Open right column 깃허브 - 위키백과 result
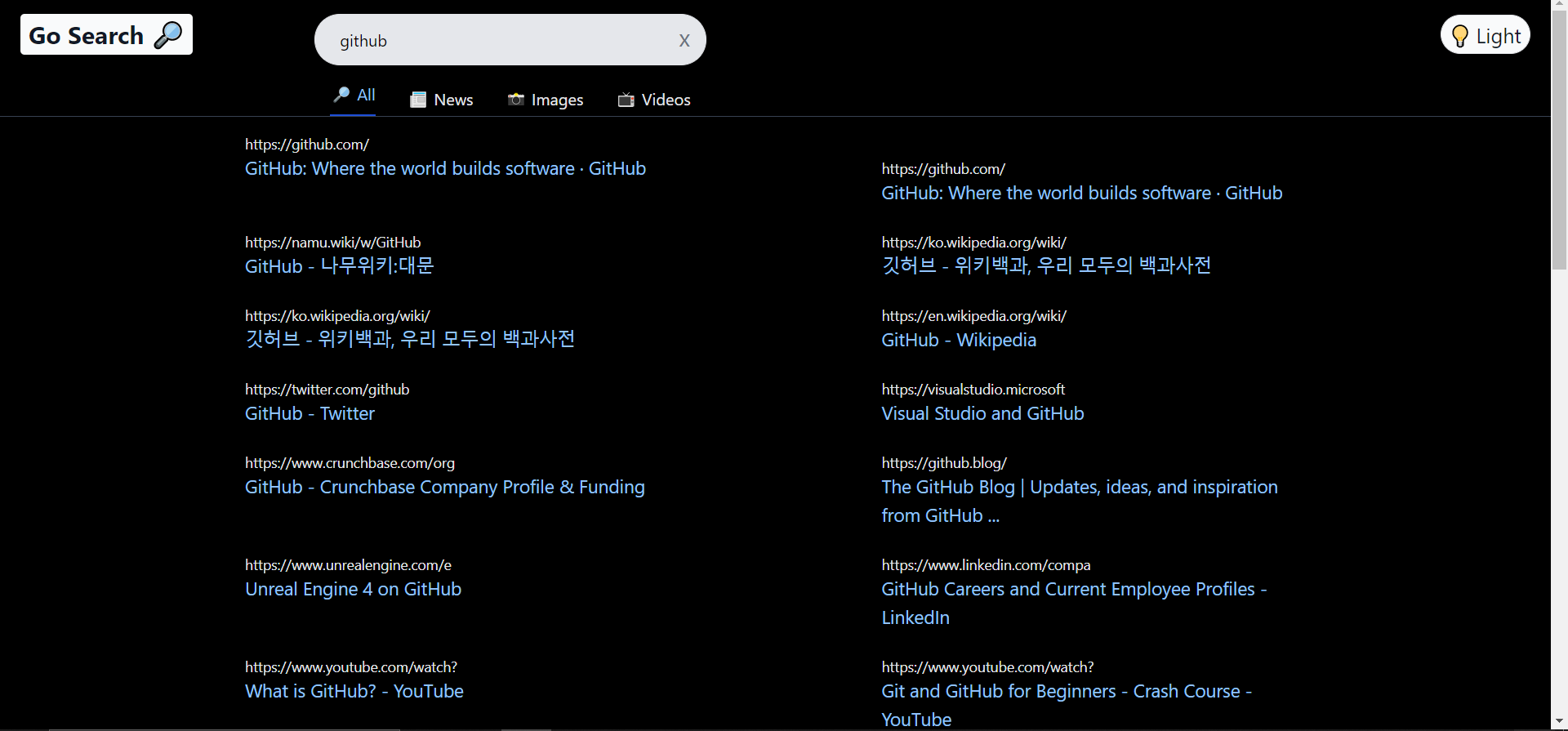The width and height of the screenshot is (1568, 731). tap(1046, 265)
